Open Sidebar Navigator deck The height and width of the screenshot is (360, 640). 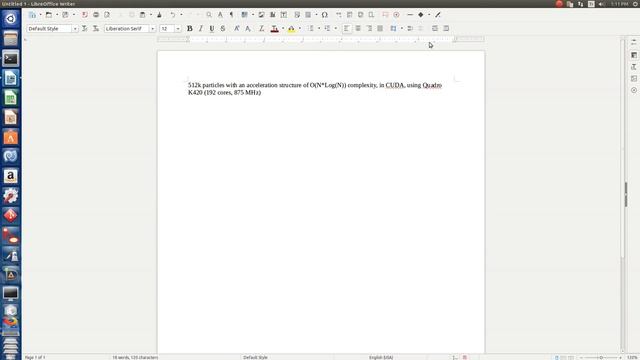[x=634, y=90]
